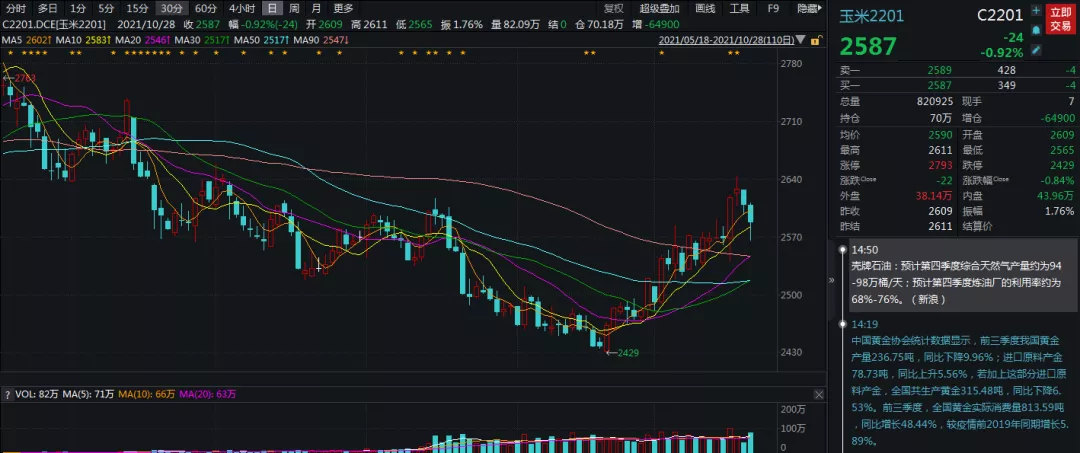Open the 画线 drawing tools

[x=705, y=9]
